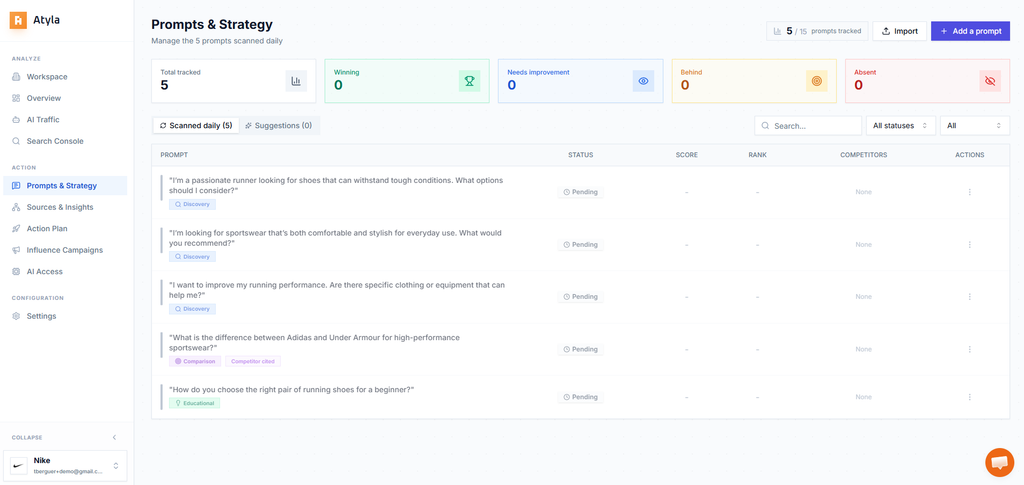1024x485 pixels.
Task: Open Influence Campaigns in sidebar
Action: click(x=65, y=250)
